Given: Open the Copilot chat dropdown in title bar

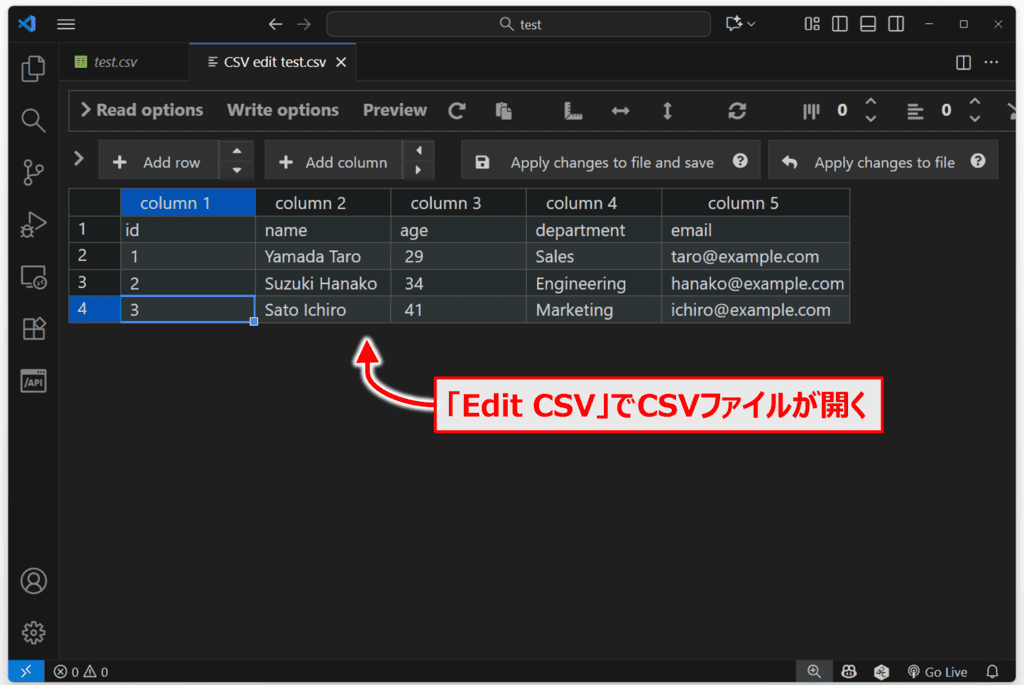Looking at the screenshot, I should (741, 24).
